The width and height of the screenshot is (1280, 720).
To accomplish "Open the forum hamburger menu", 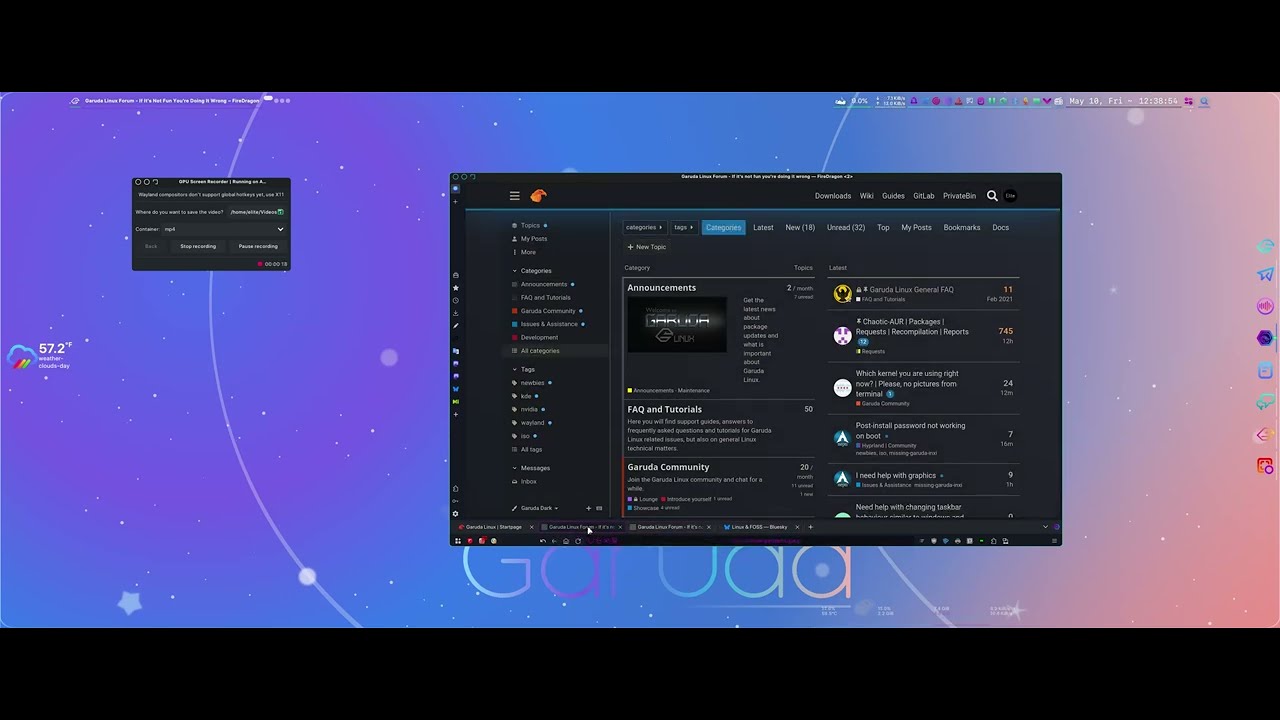I will pyautogui.click(x=514, y=196).
